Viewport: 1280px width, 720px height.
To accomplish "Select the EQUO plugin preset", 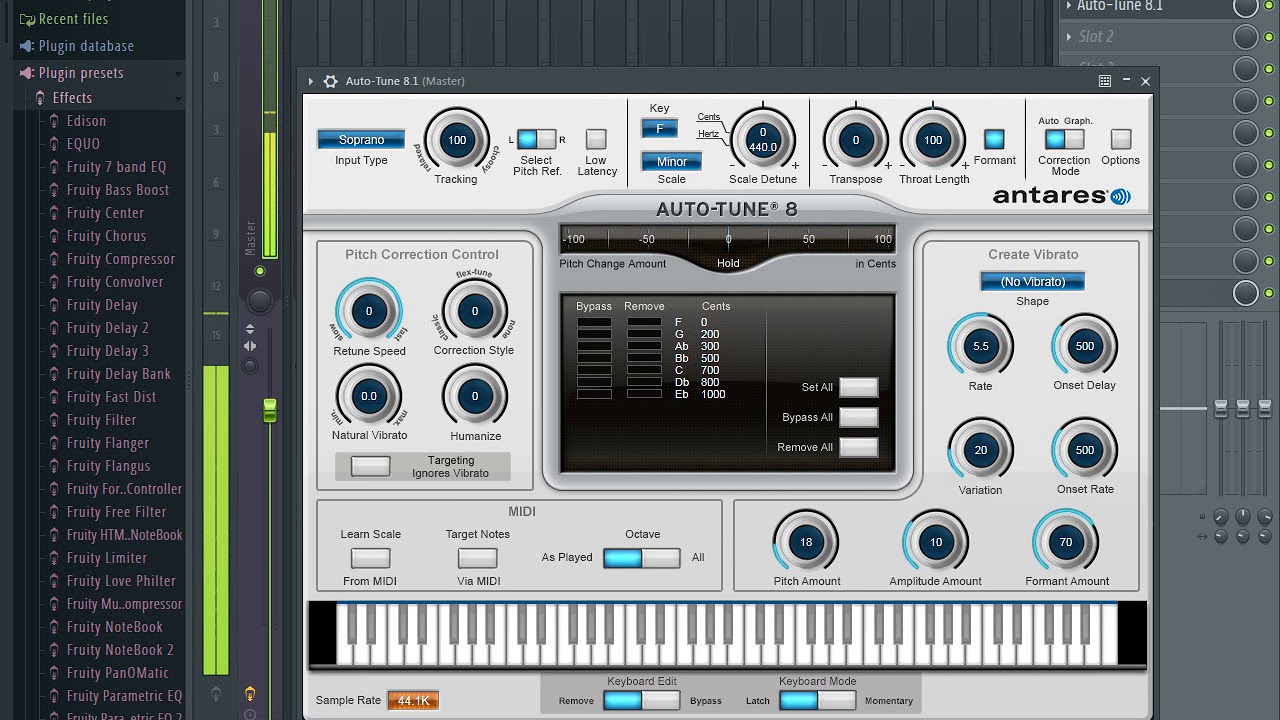I will tap(83, 144).
